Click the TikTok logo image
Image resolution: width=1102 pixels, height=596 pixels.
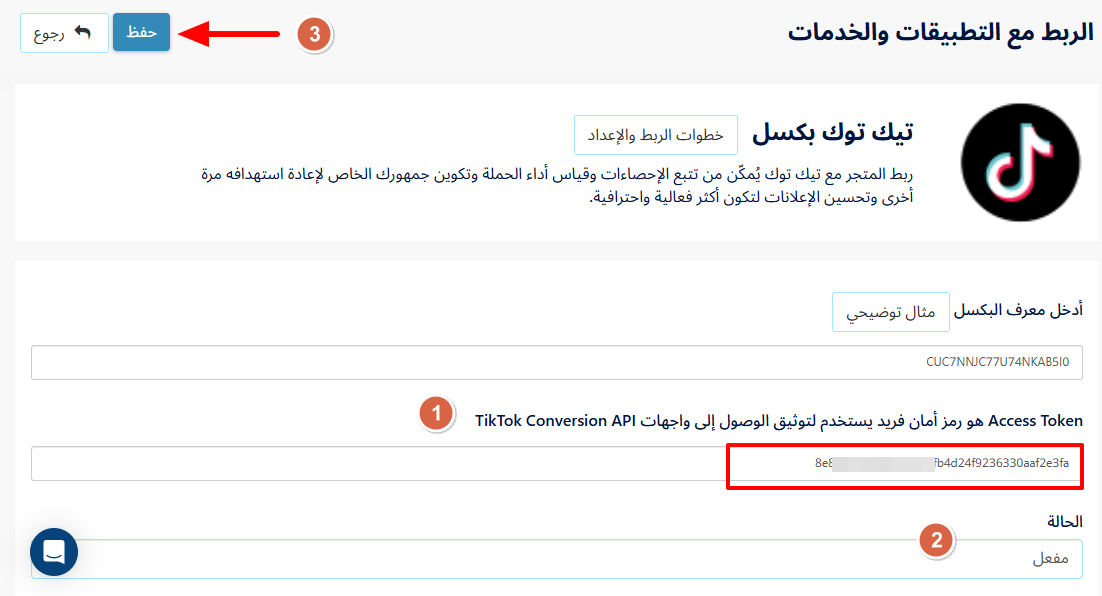click(1020, 162)
